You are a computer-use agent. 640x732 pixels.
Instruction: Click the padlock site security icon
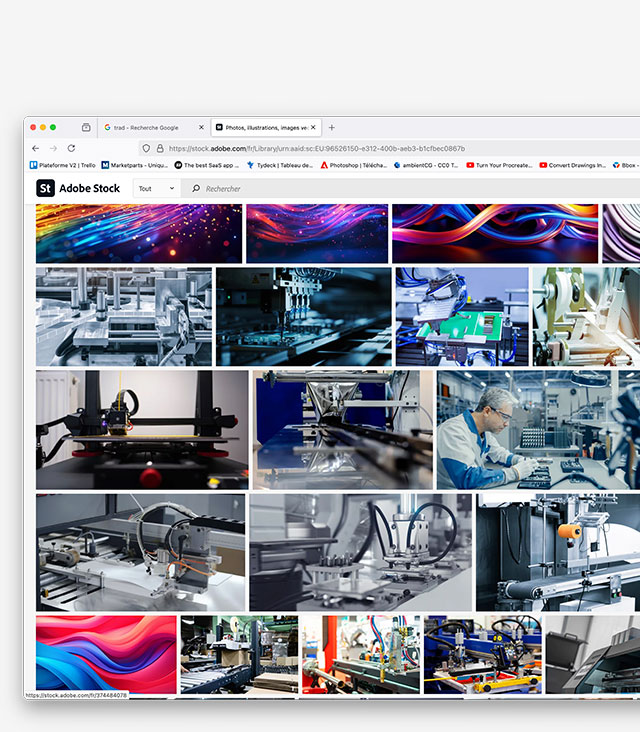point(160,148)
